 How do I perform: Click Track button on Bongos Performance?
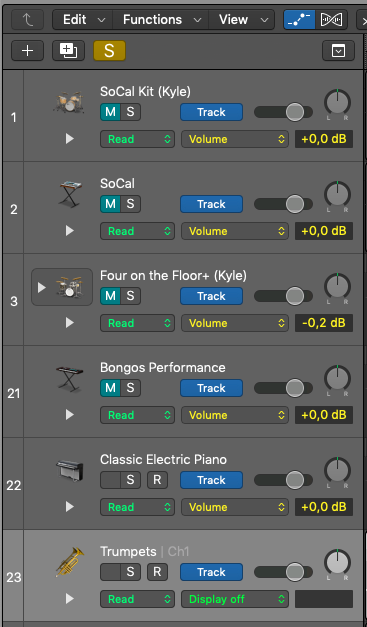point(211,388)
